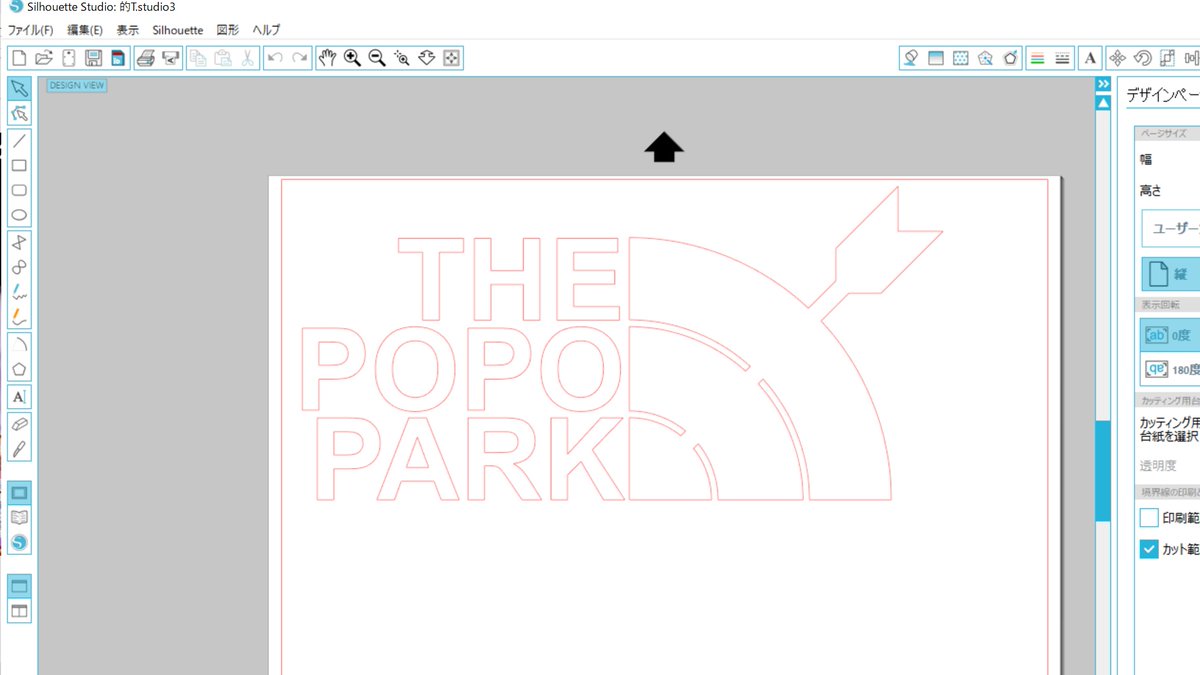
Task: Open the 図形 menu
Action: pos(228,30)
